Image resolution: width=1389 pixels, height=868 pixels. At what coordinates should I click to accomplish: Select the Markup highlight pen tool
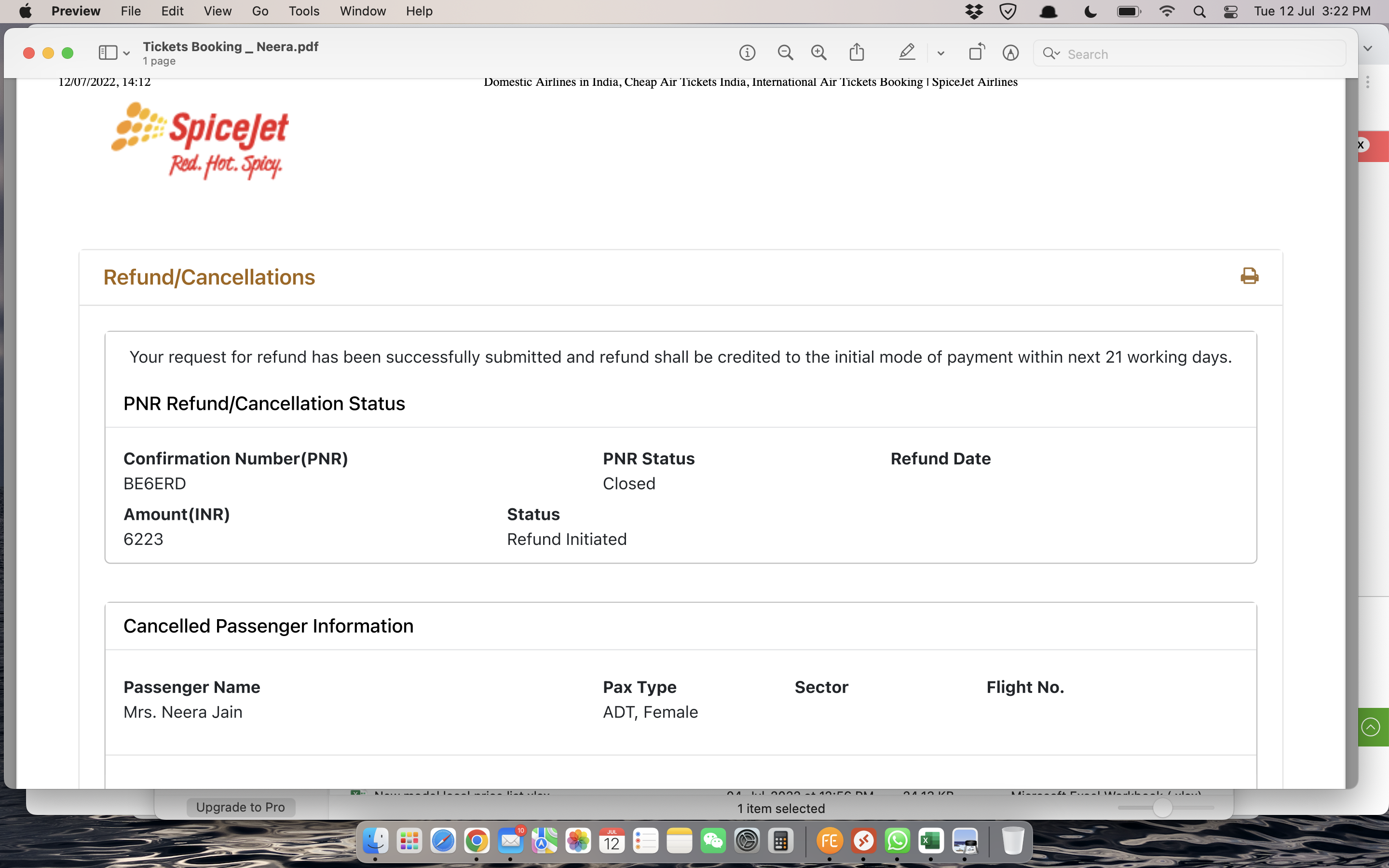[906, 53]
